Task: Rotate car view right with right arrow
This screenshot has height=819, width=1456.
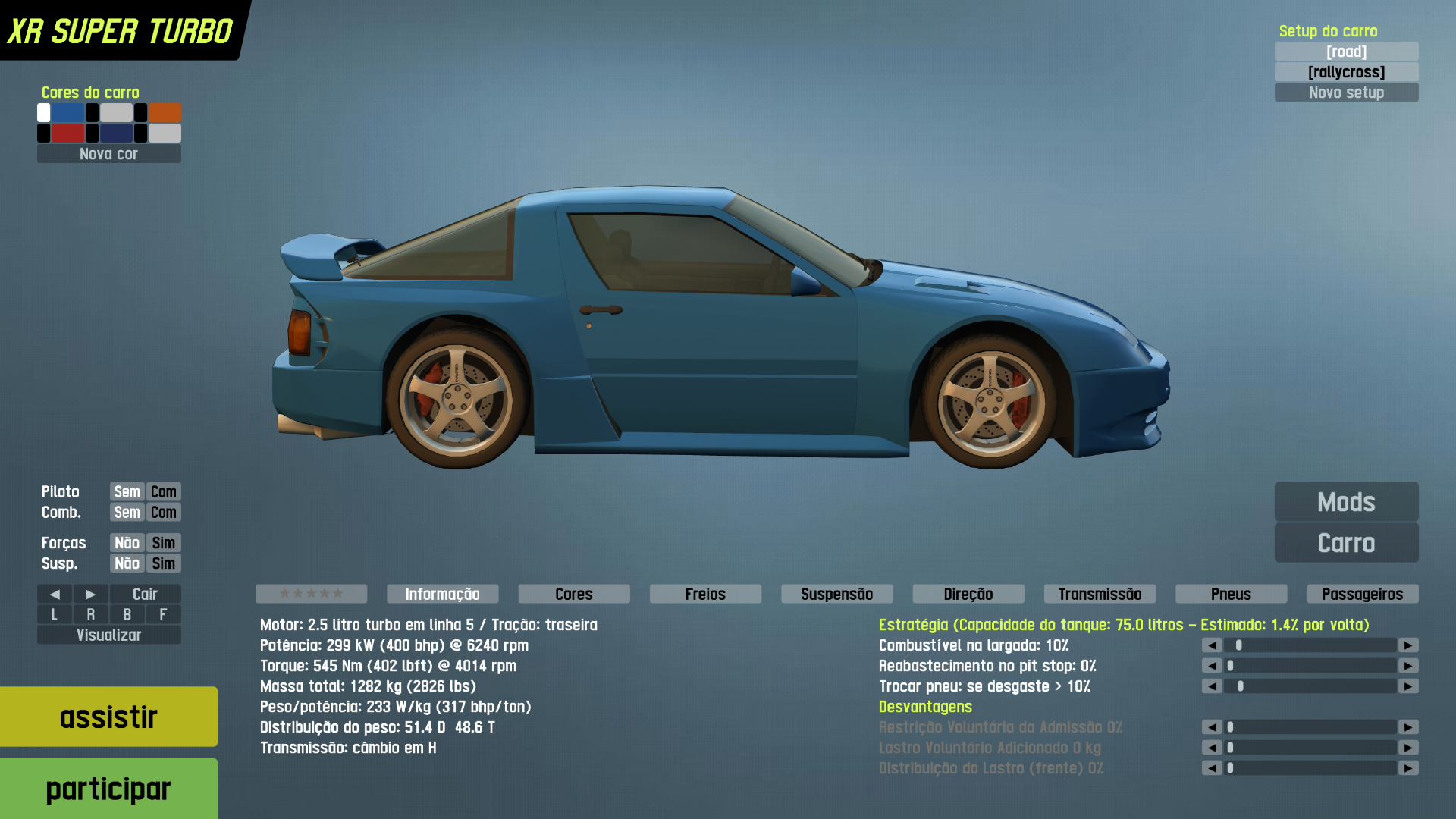Action: 90,594
